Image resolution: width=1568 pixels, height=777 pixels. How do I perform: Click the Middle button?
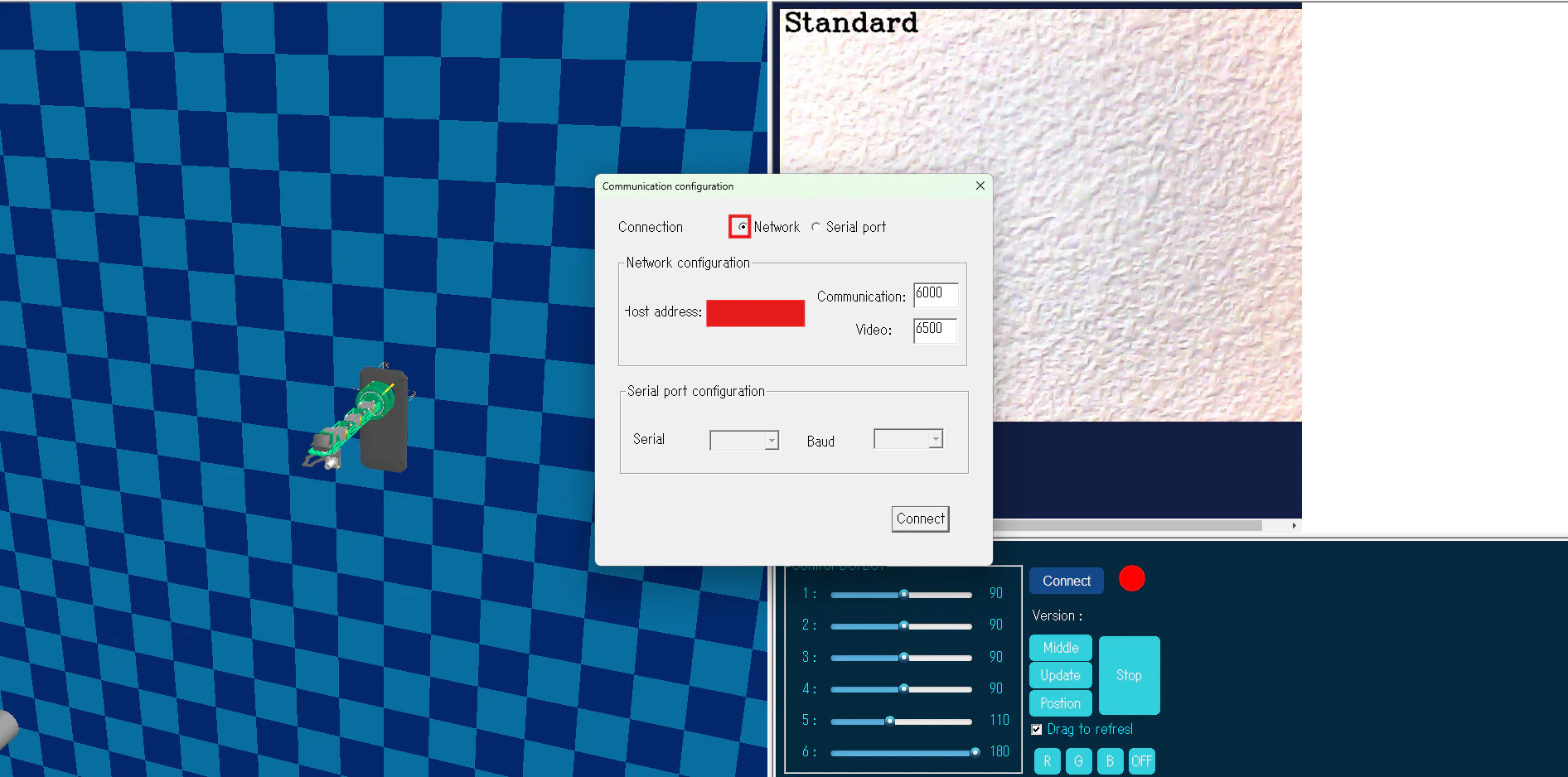coord(1061,648)
